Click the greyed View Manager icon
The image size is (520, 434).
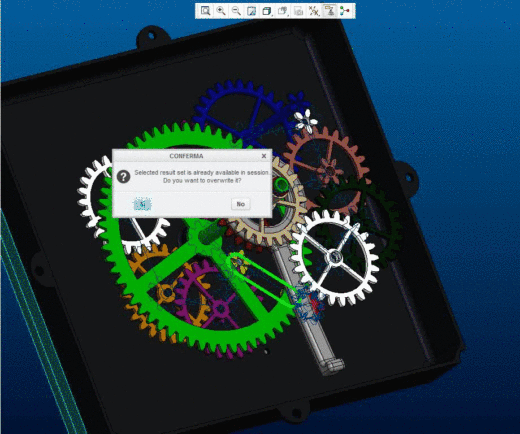(x=298, y=11)
